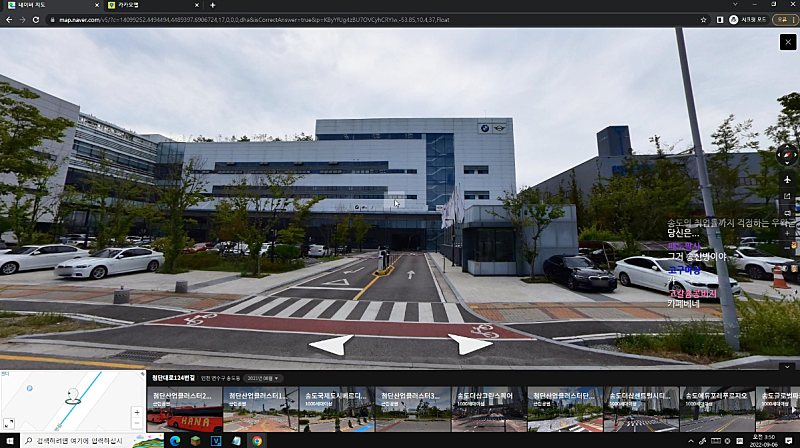This screenshot has width=800, height=448.
Task: Click the road name 첨단대로124번길
Action: [173, 378]
